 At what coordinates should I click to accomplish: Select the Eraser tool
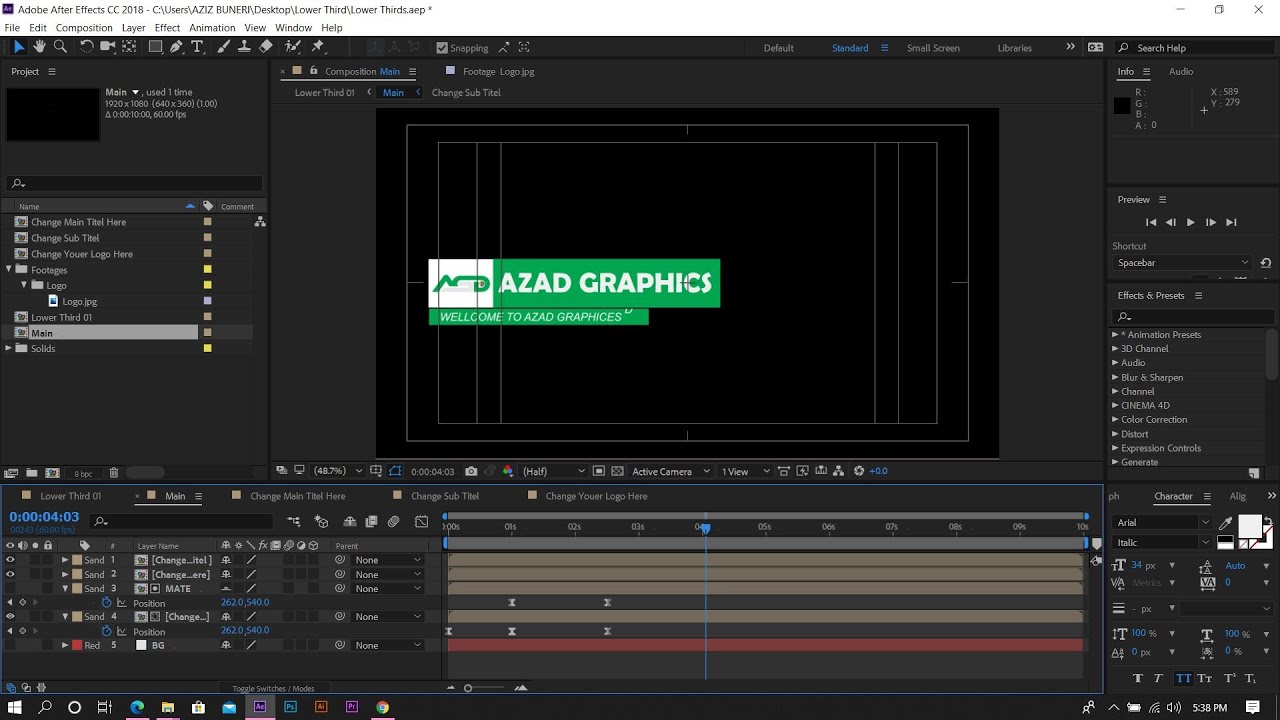pos(266,47)
